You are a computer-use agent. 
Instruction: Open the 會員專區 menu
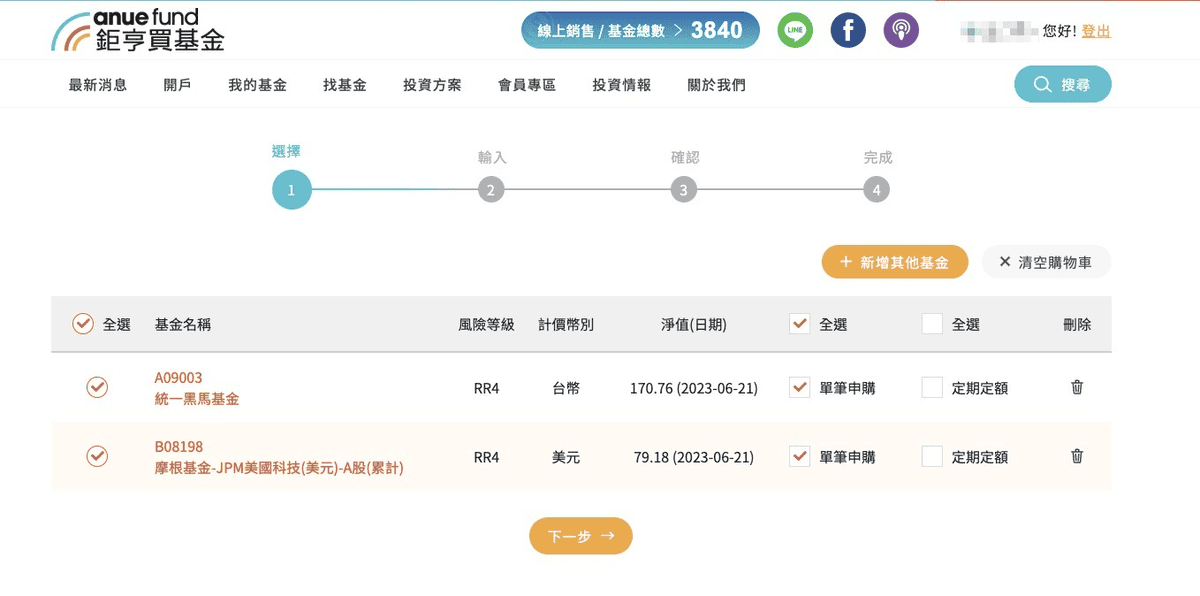(527, 85)
